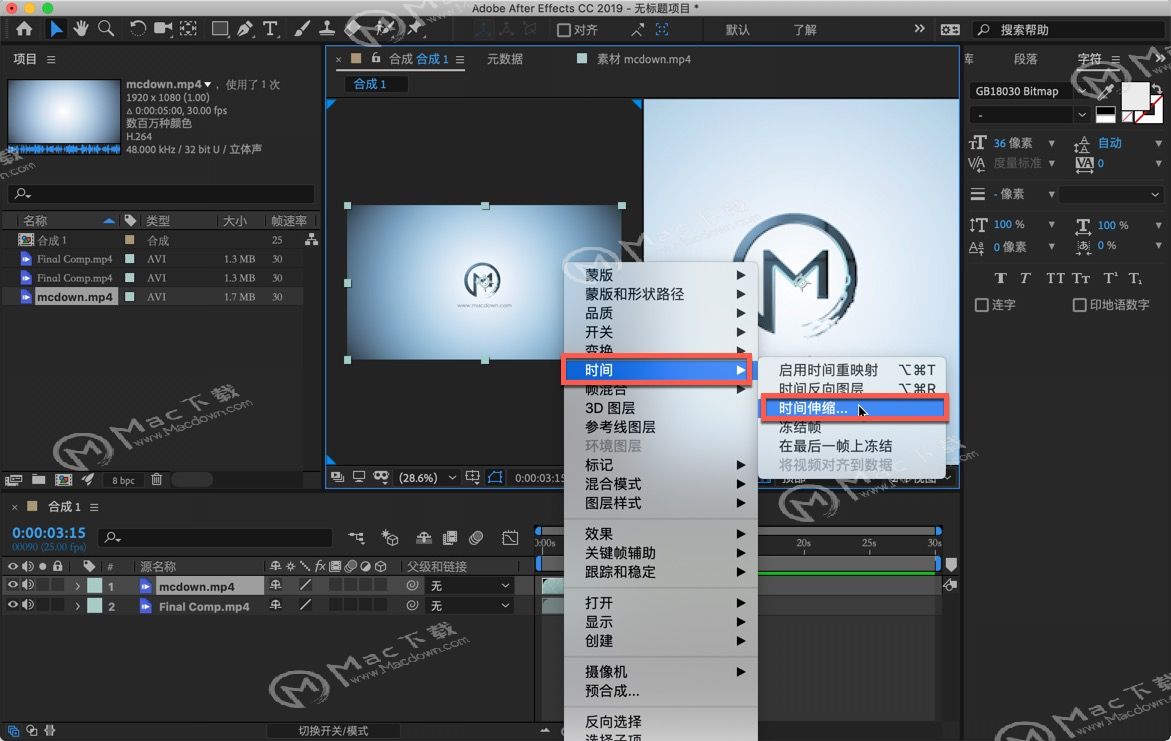Image resolution: width=1171 pixels, height=741 pixels.
Task: Click the faux italic T button
Action: coord(1025,278)
